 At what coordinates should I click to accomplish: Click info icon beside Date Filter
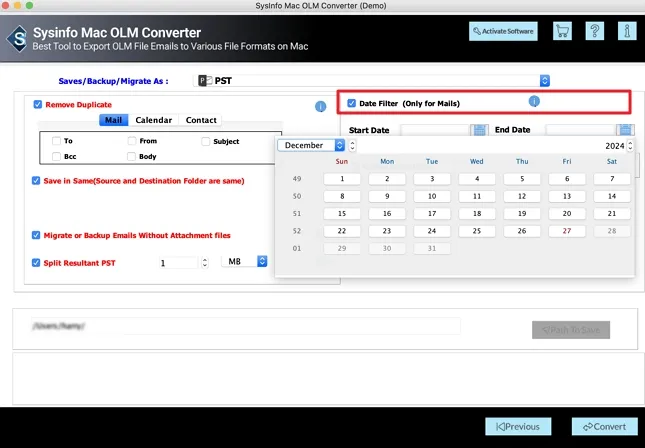pos(534,101)
